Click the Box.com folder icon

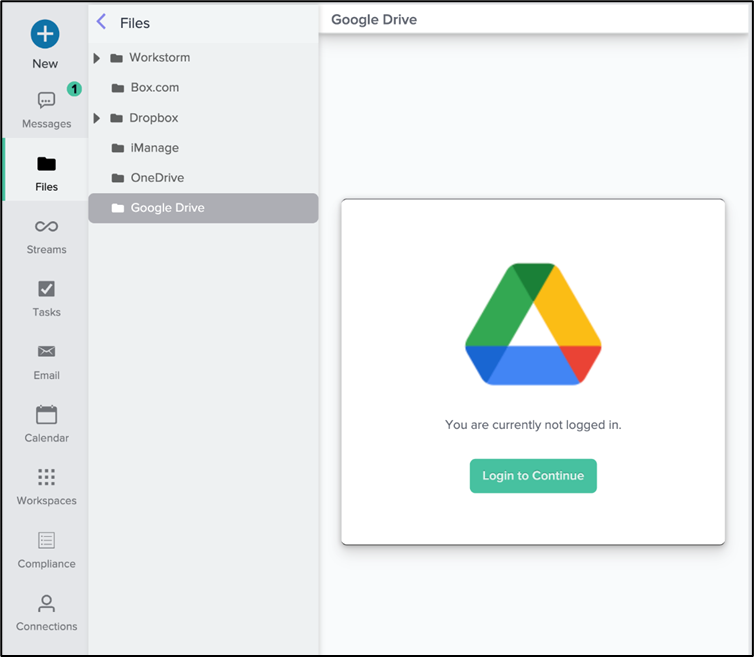(x=118, y=88)
